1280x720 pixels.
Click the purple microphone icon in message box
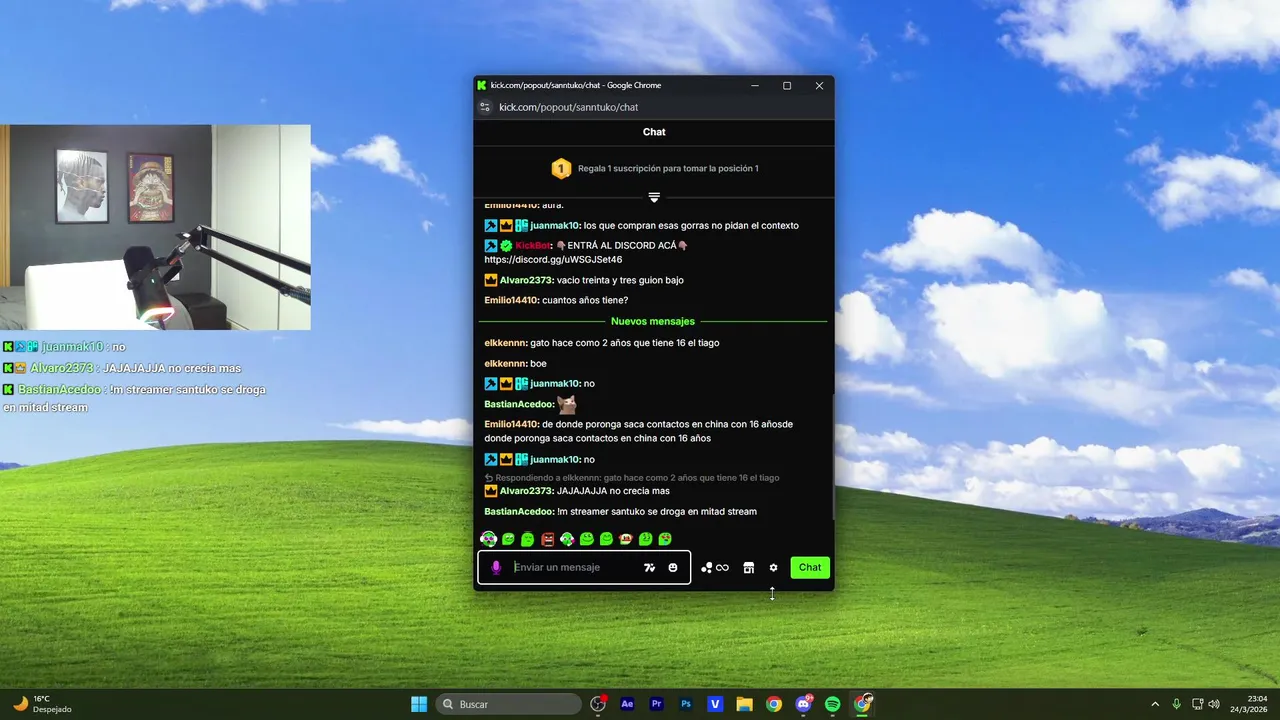tap(496, 568)
